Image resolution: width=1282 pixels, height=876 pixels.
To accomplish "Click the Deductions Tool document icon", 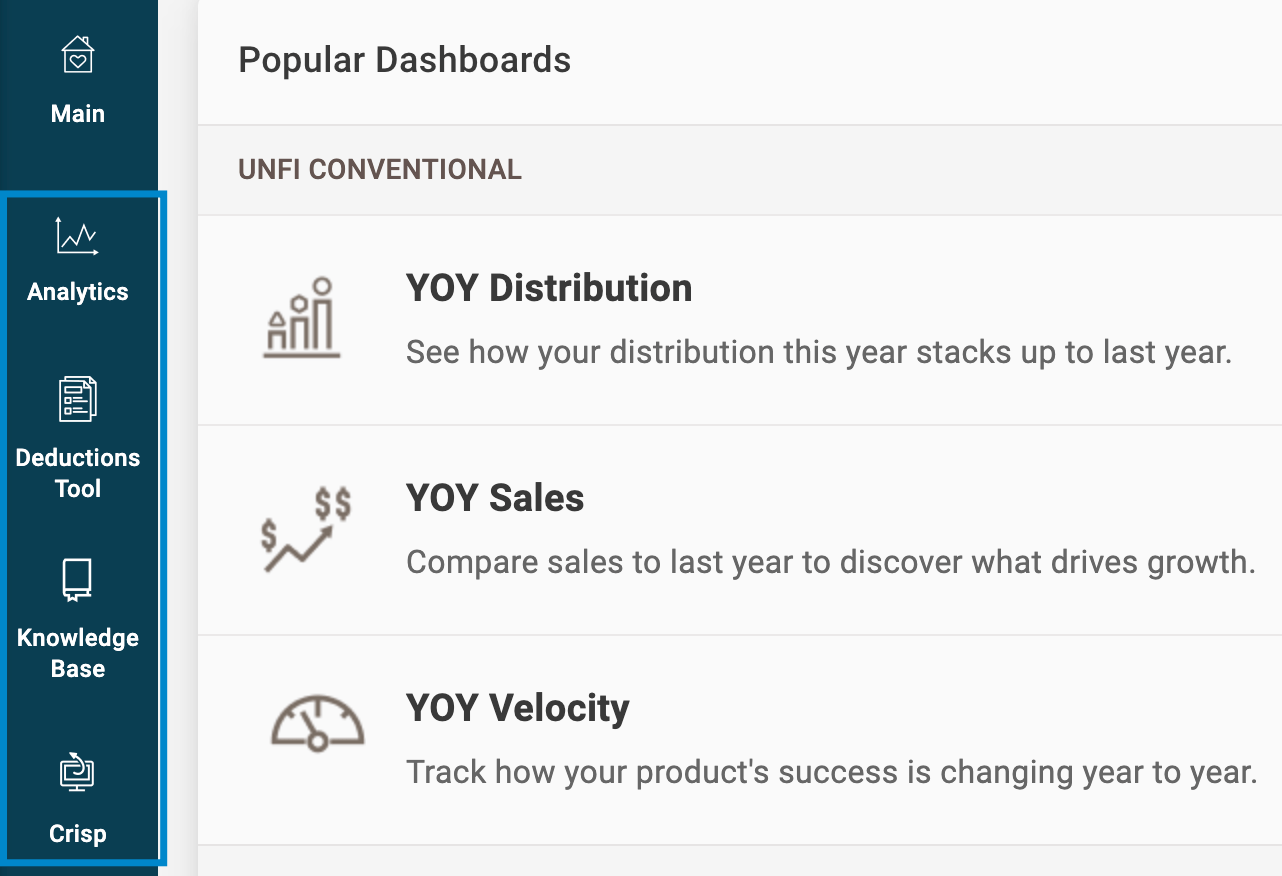I will click(x=78, y=398).
